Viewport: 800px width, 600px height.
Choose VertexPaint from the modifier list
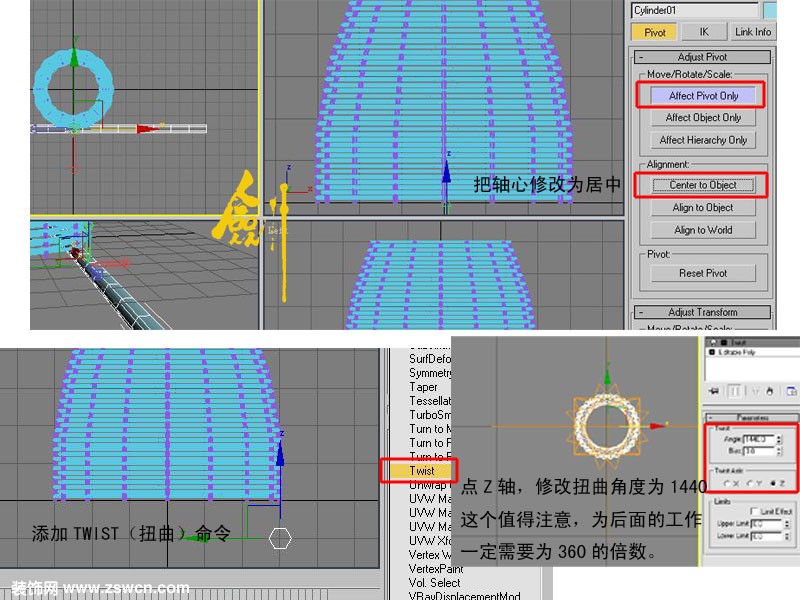(x=436, y=568)
